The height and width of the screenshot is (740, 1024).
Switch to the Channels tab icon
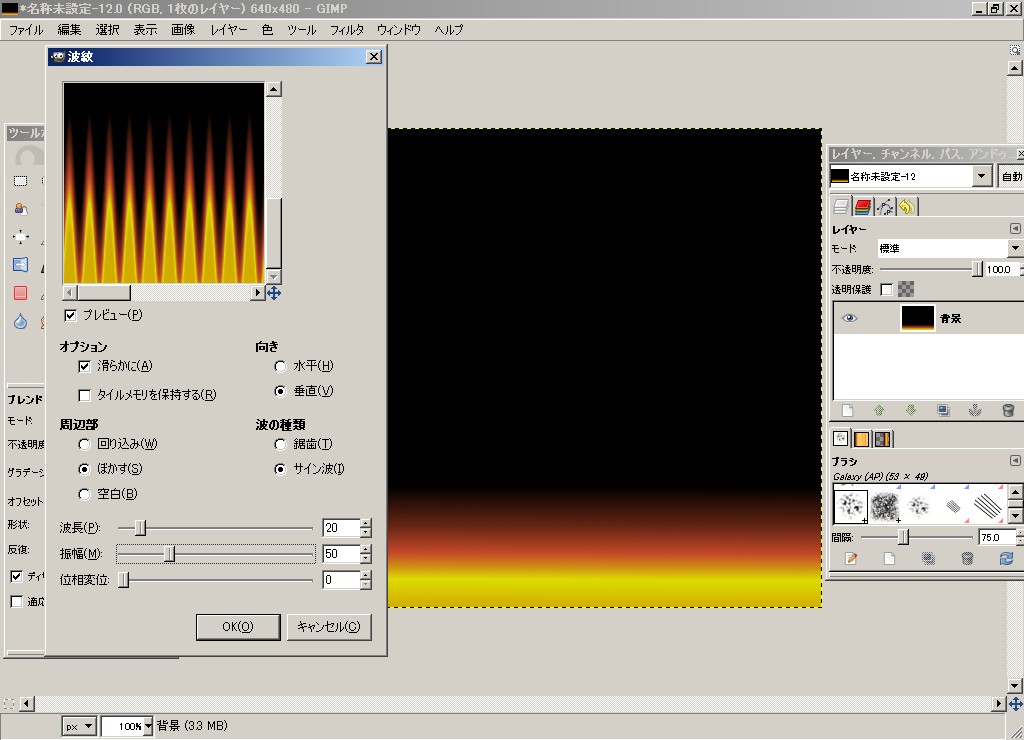863,207
